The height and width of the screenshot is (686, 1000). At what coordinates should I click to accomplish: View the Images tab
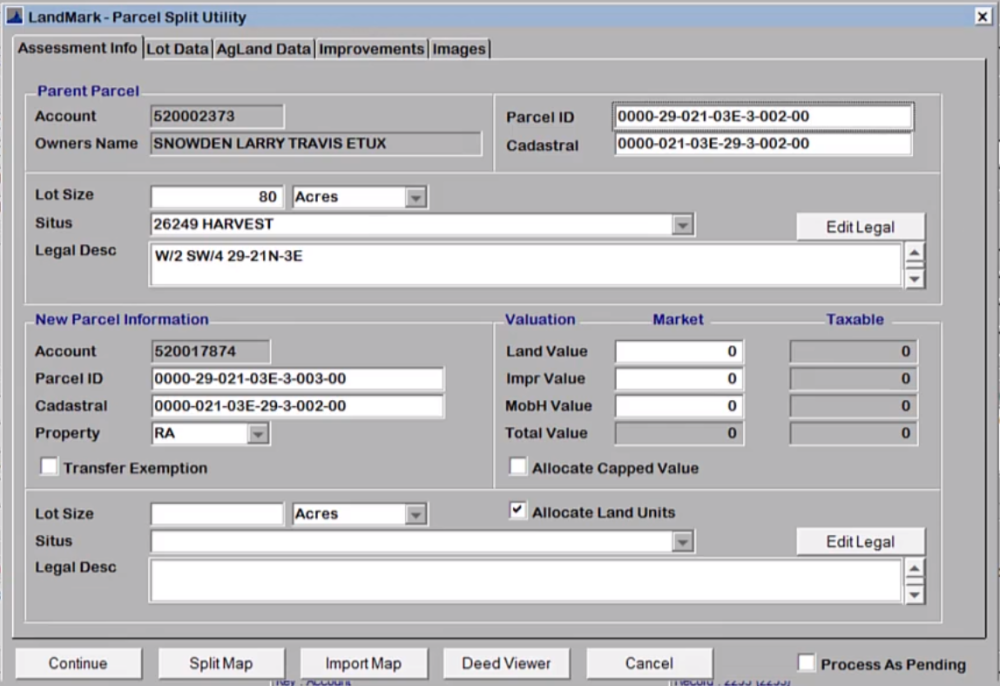tap(458, 48)
